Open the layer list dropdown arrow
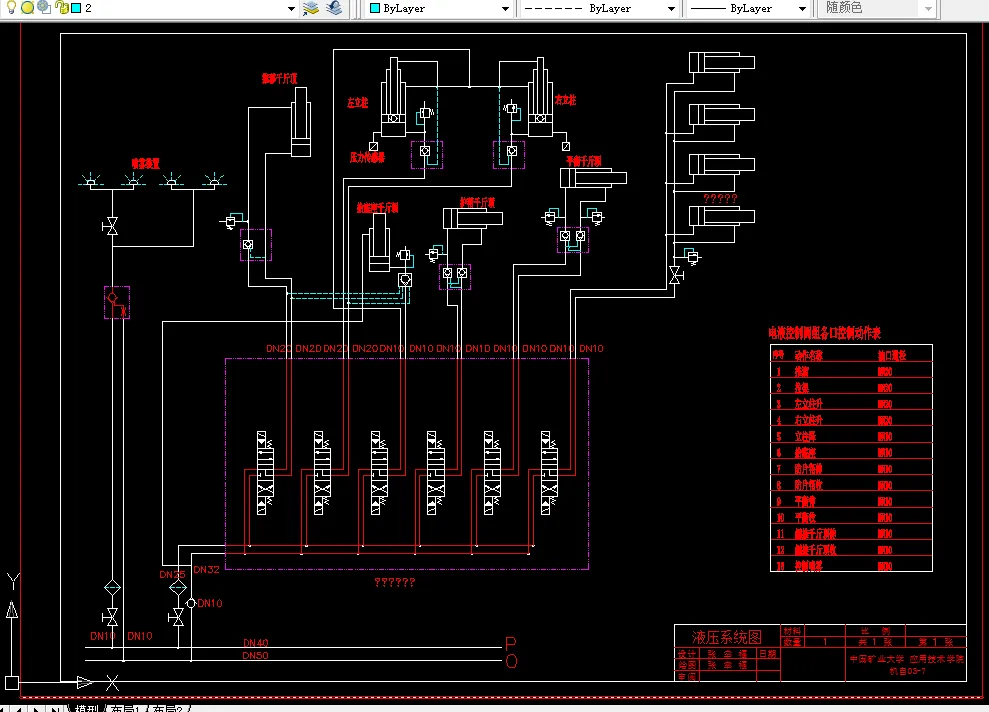 (x=291, y=9)
